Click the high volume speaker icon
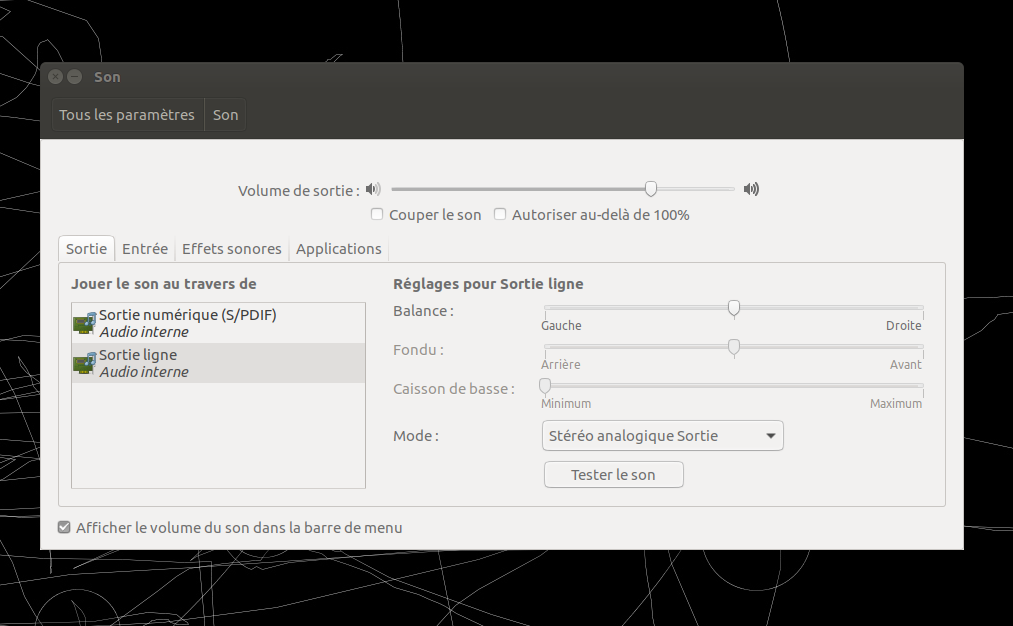 click(x=752, y=189)
